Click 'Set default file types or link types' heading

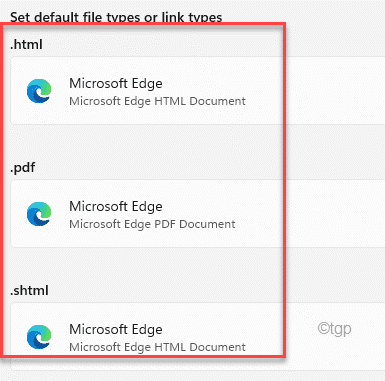tap(116, 17)
